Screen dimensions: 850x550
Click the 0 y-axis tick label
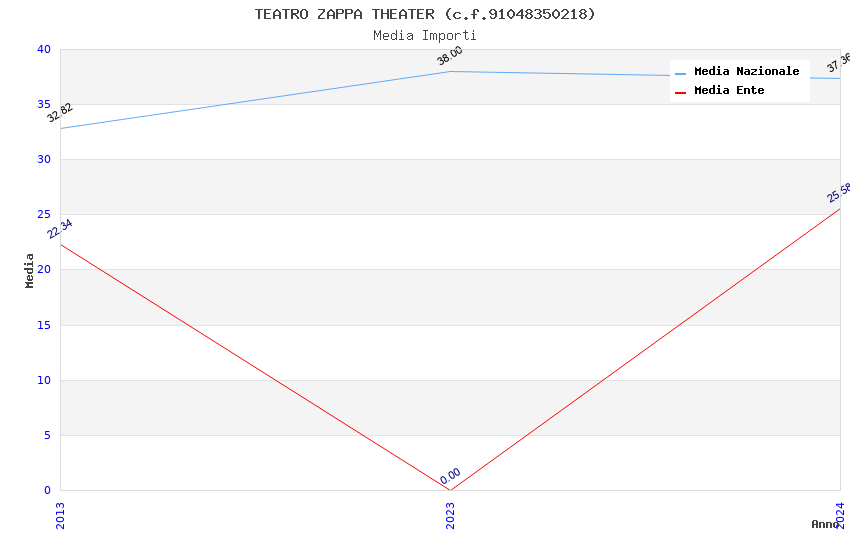tap(48, 490)
